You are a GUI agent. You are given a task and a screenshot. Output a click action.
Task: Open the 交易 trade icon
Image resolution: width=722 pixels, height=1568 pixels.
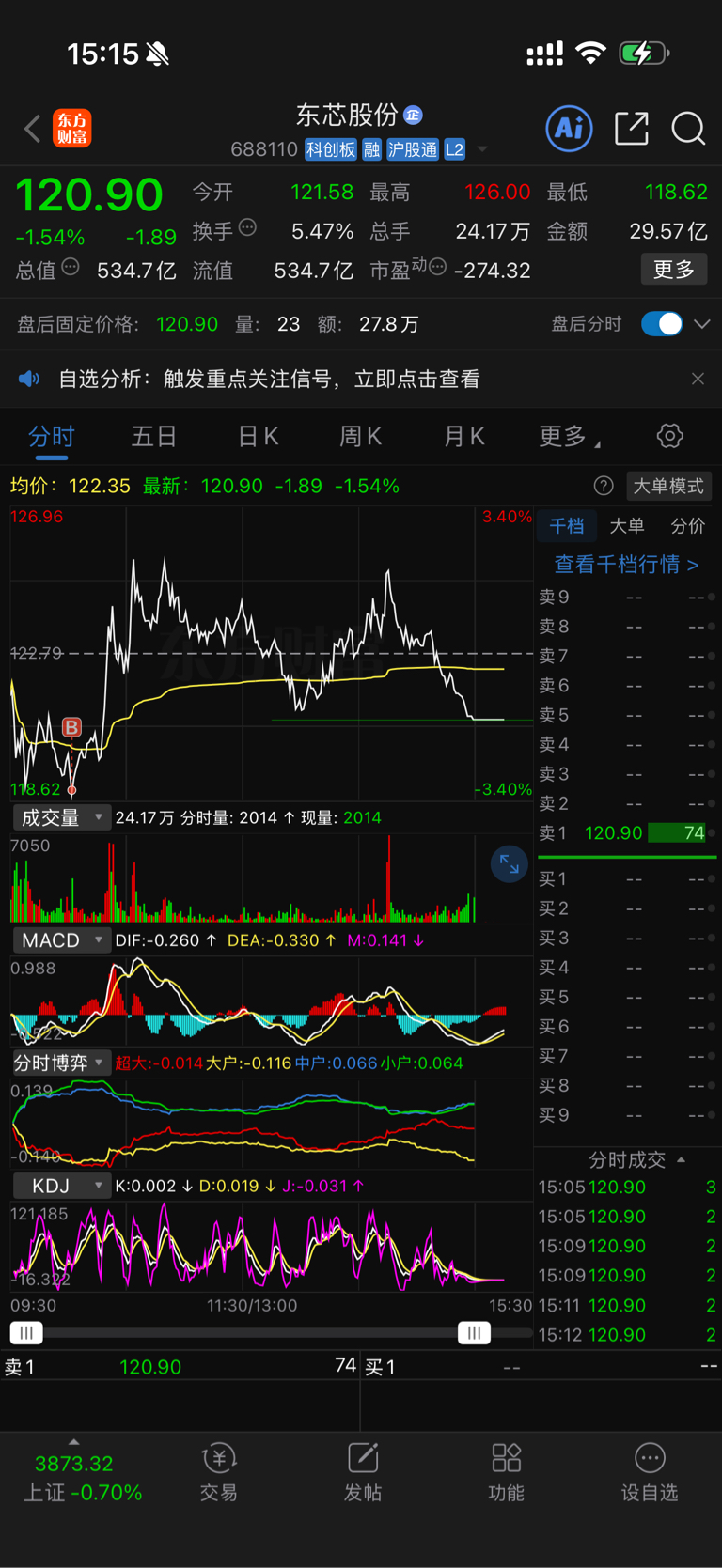pos(219,1472)
